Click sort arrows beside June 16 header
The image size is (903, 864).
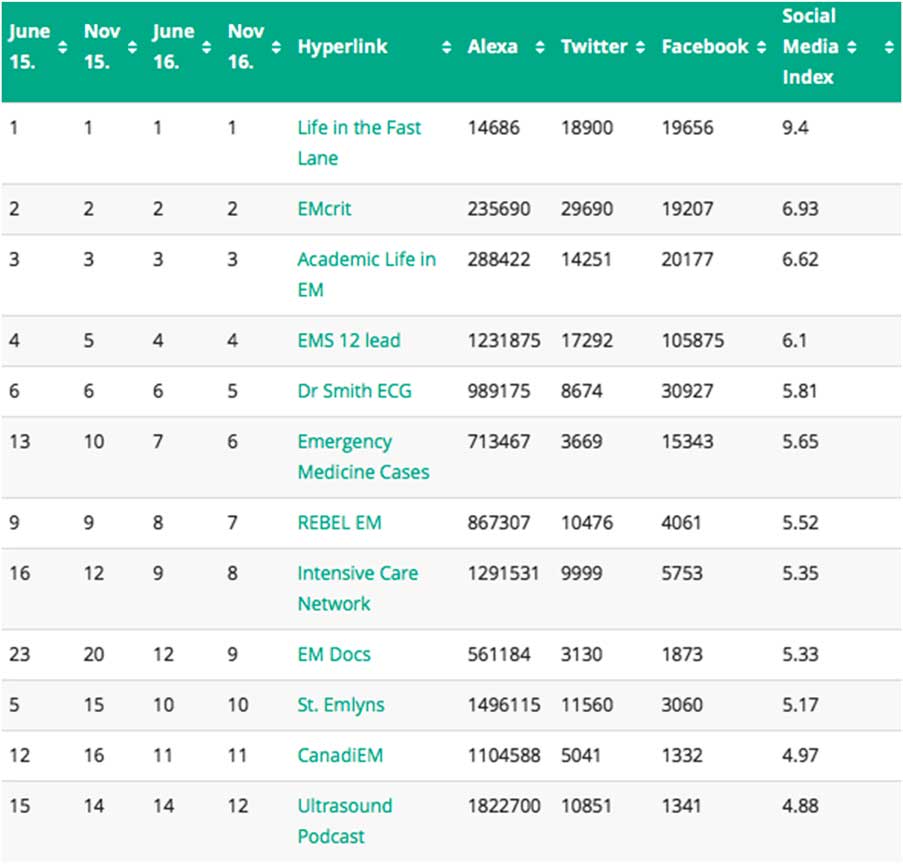[x=206, y=47]
